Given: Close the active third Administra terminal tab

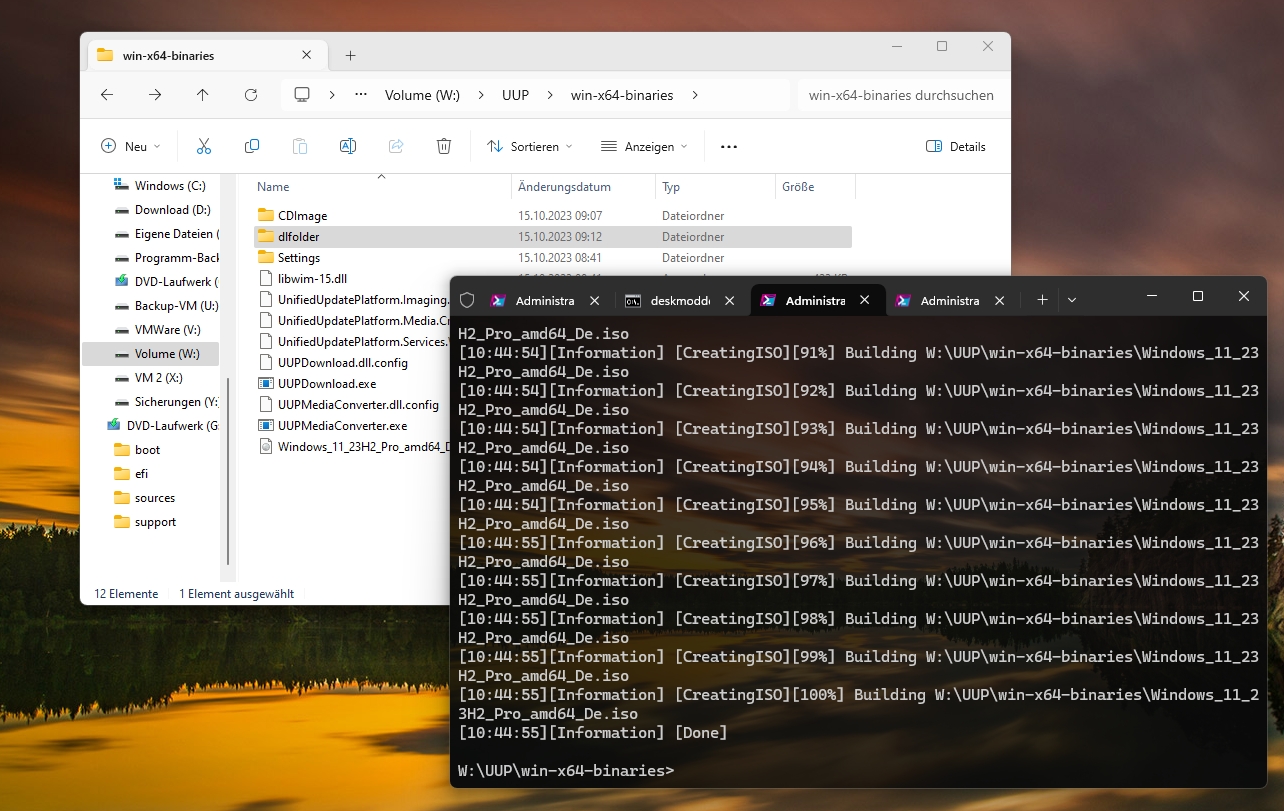Looking at the screenshot, I should tap(866, 300).
